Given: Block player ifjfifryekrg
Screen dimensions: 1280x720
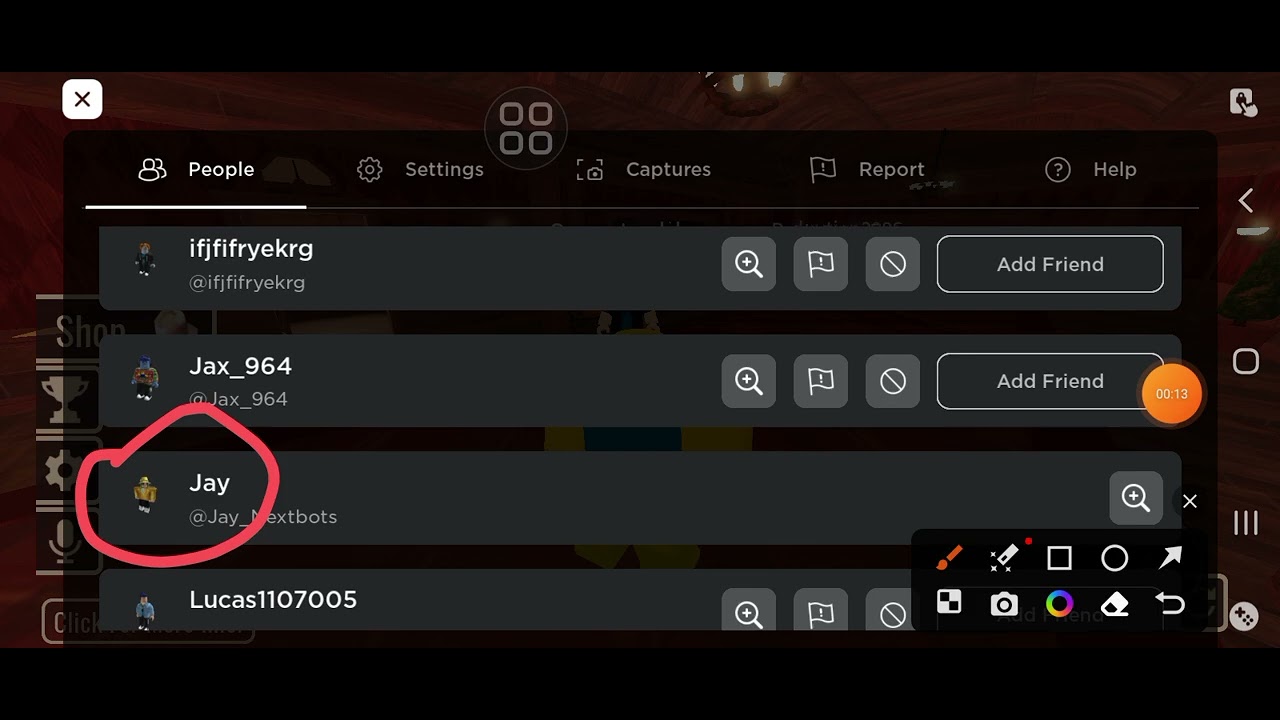Looking at the screenshot, I should click(x=893, y=264).
